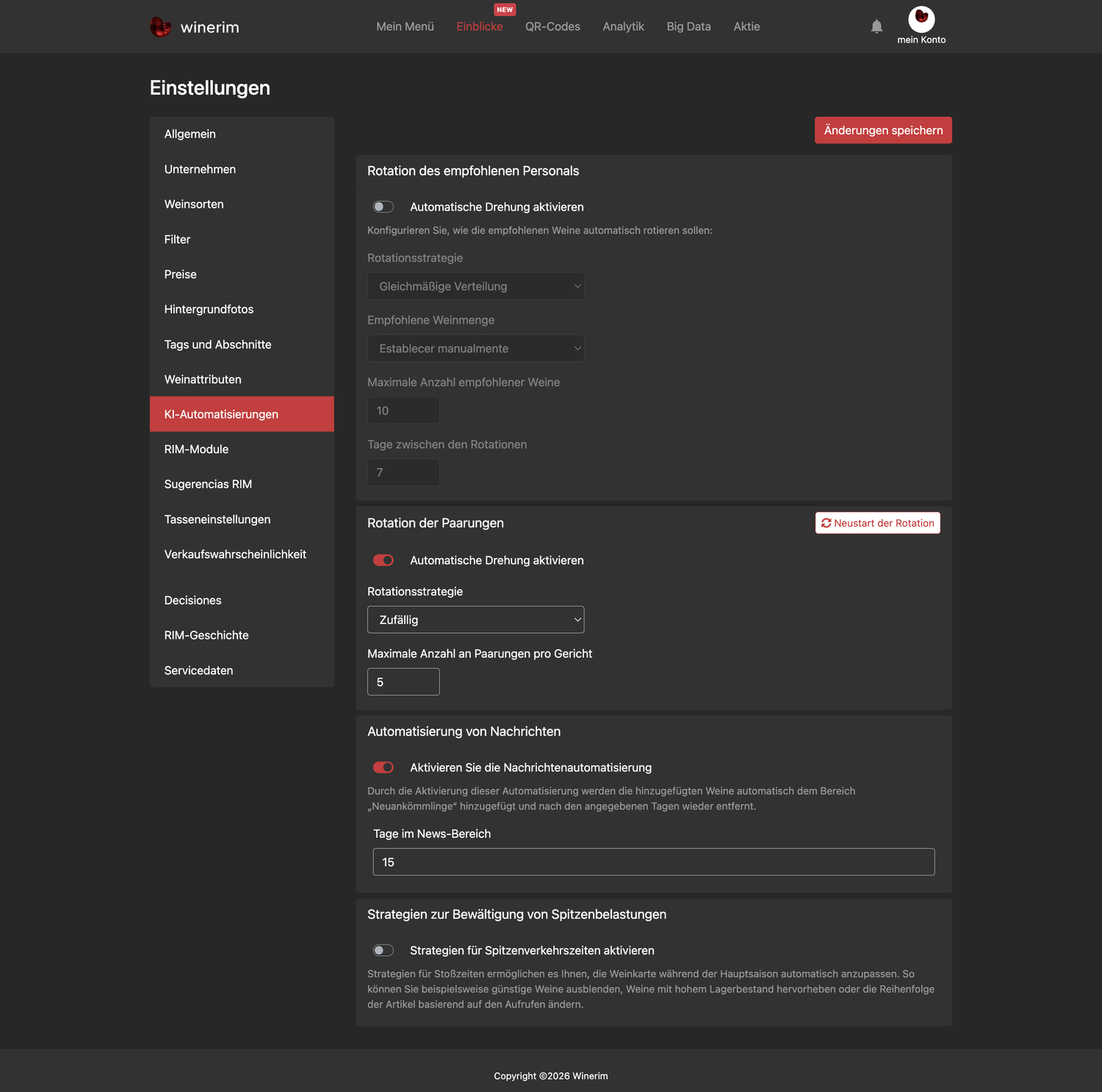Viewport: 1102px width, 1092px height.
Task: Click the Tage zwischen den Rotationen field
Action: tap(403, 472)
